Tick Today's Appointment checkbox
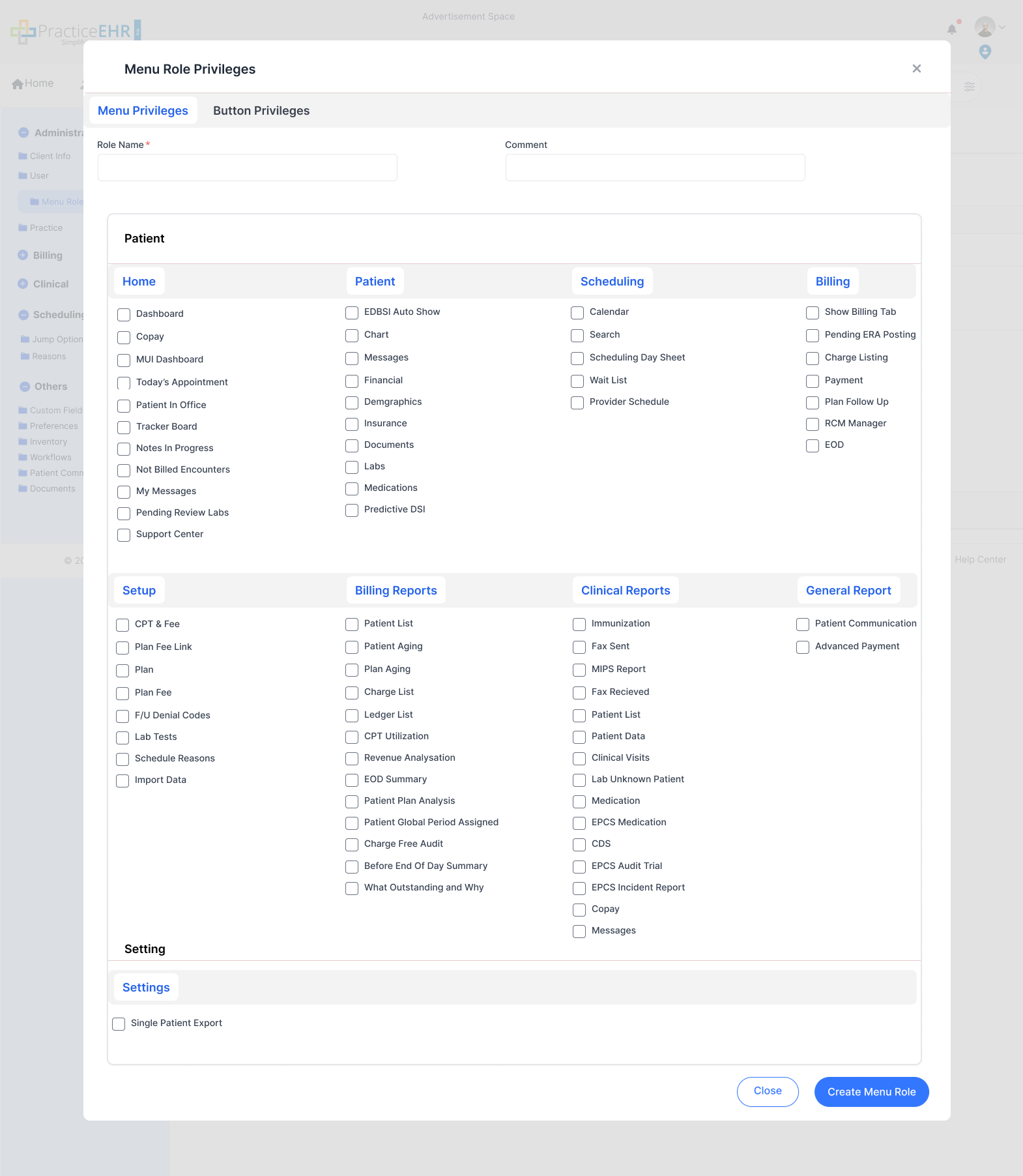Screen dimensions: 1023x1176 pyautogui.click(x=124, y=383)
